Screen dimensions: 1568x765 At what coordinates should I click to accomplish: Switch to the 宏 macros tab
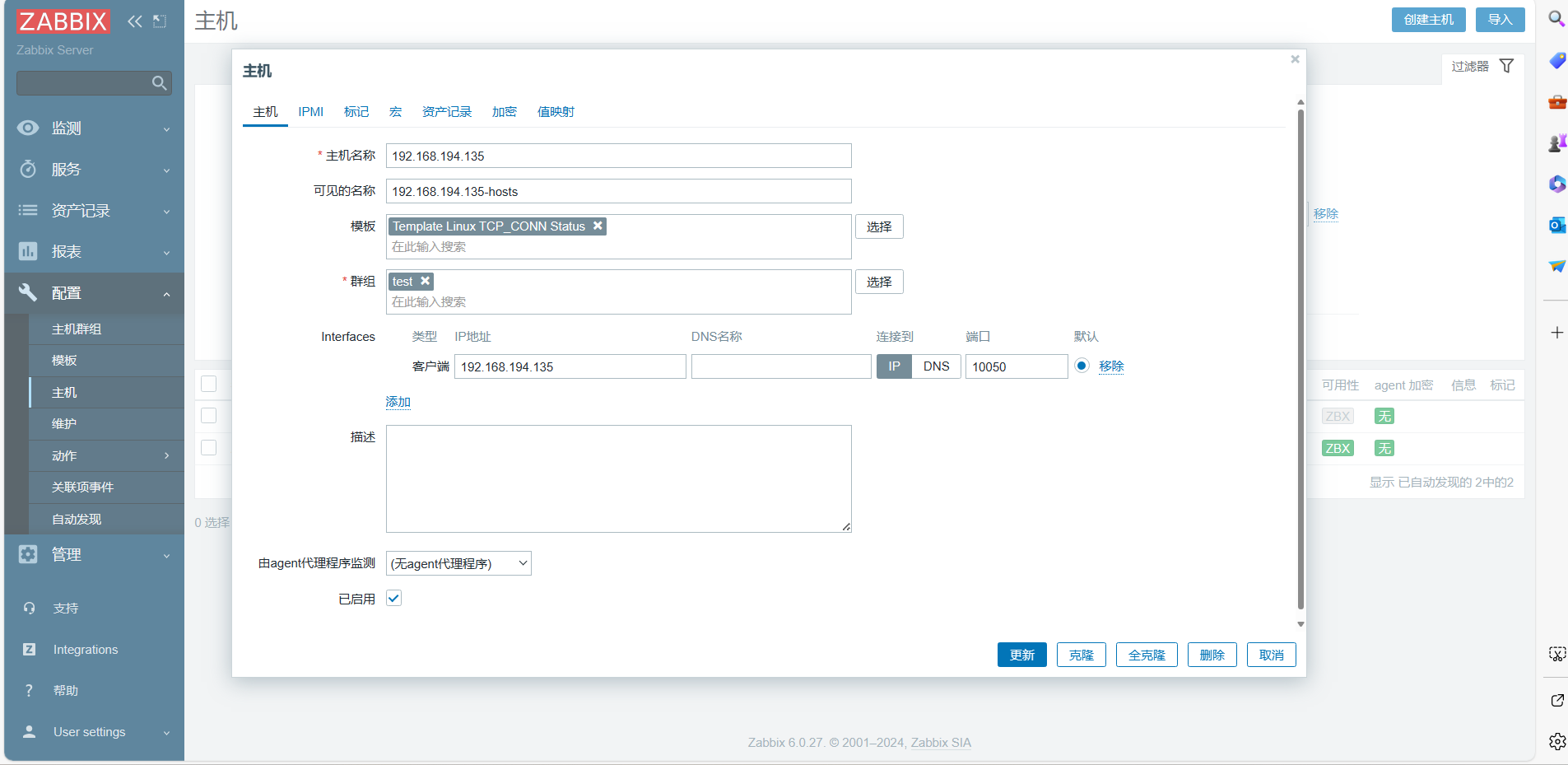[395, 112]
